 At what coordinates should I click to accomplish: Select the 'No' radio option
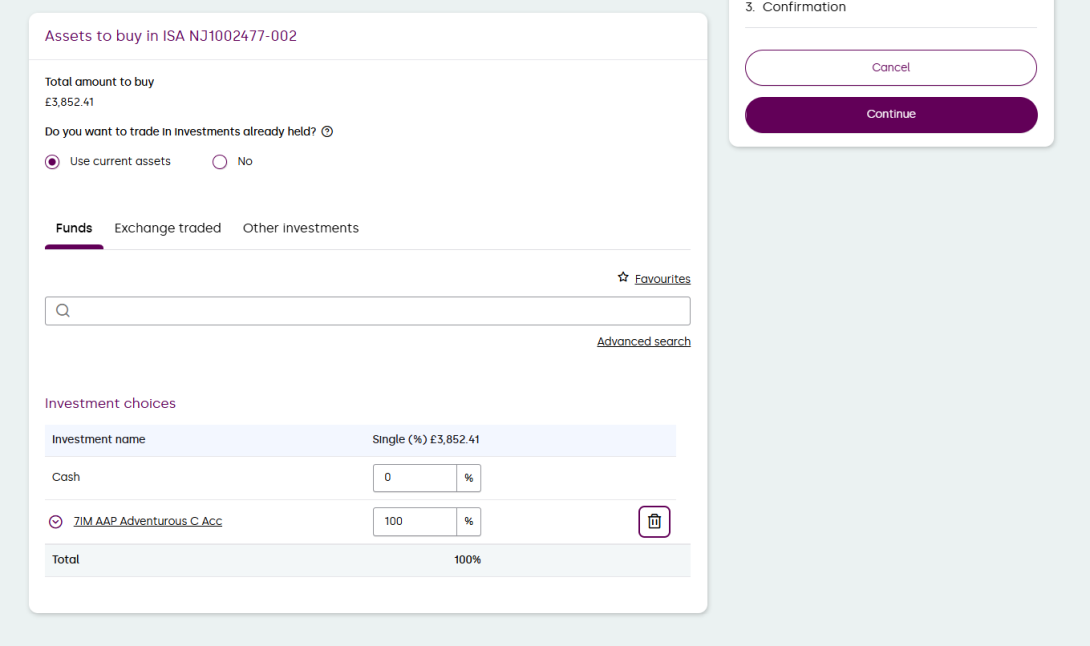coord(220,162)
